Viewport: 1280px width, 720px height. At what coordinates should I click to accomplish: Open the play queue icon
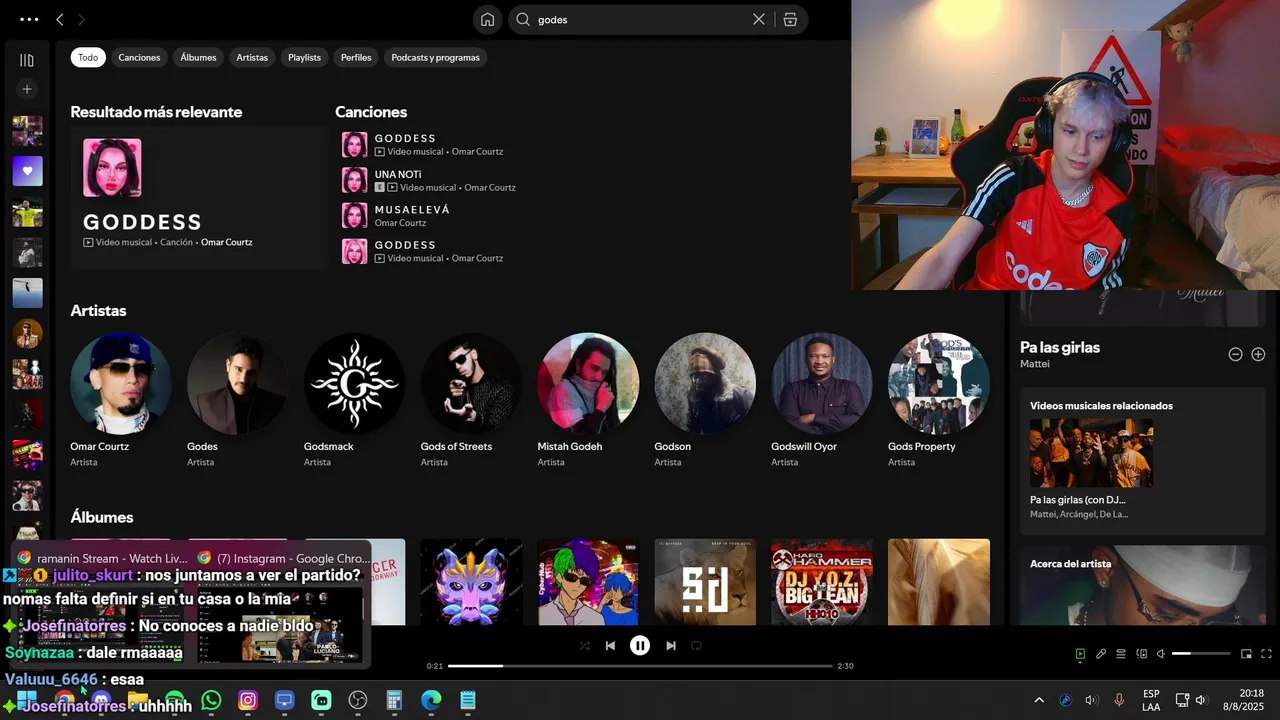tap(1121, 654)
